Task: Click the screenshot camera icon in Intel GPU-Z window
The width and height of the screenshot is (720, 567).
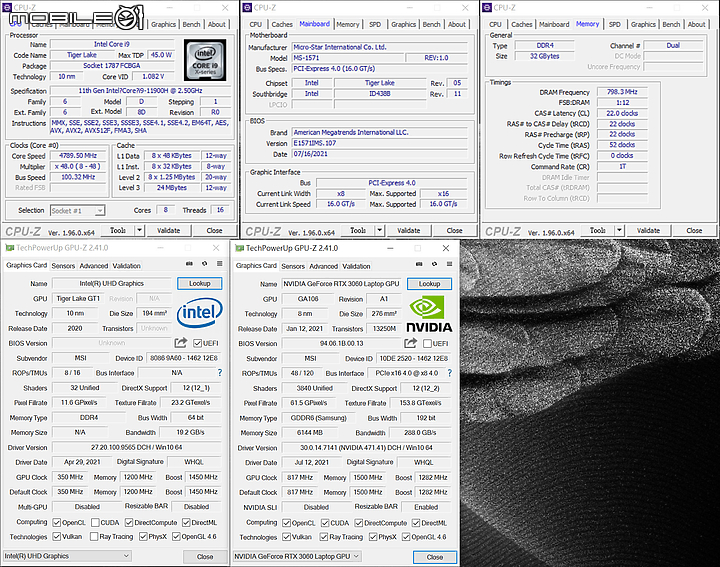Action: coord(189,264)
